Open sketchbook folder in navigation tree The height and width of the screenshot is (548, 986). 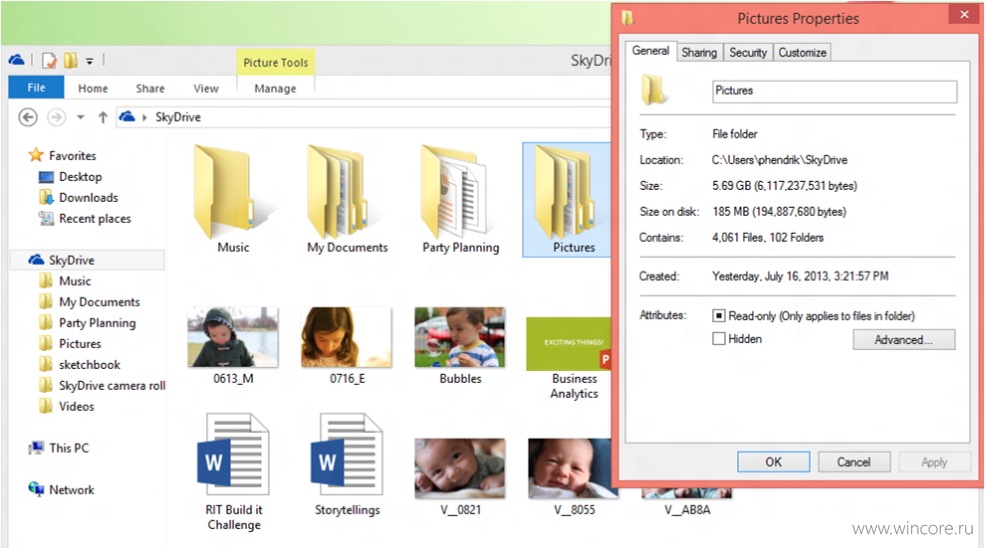[x=80, y=364]
